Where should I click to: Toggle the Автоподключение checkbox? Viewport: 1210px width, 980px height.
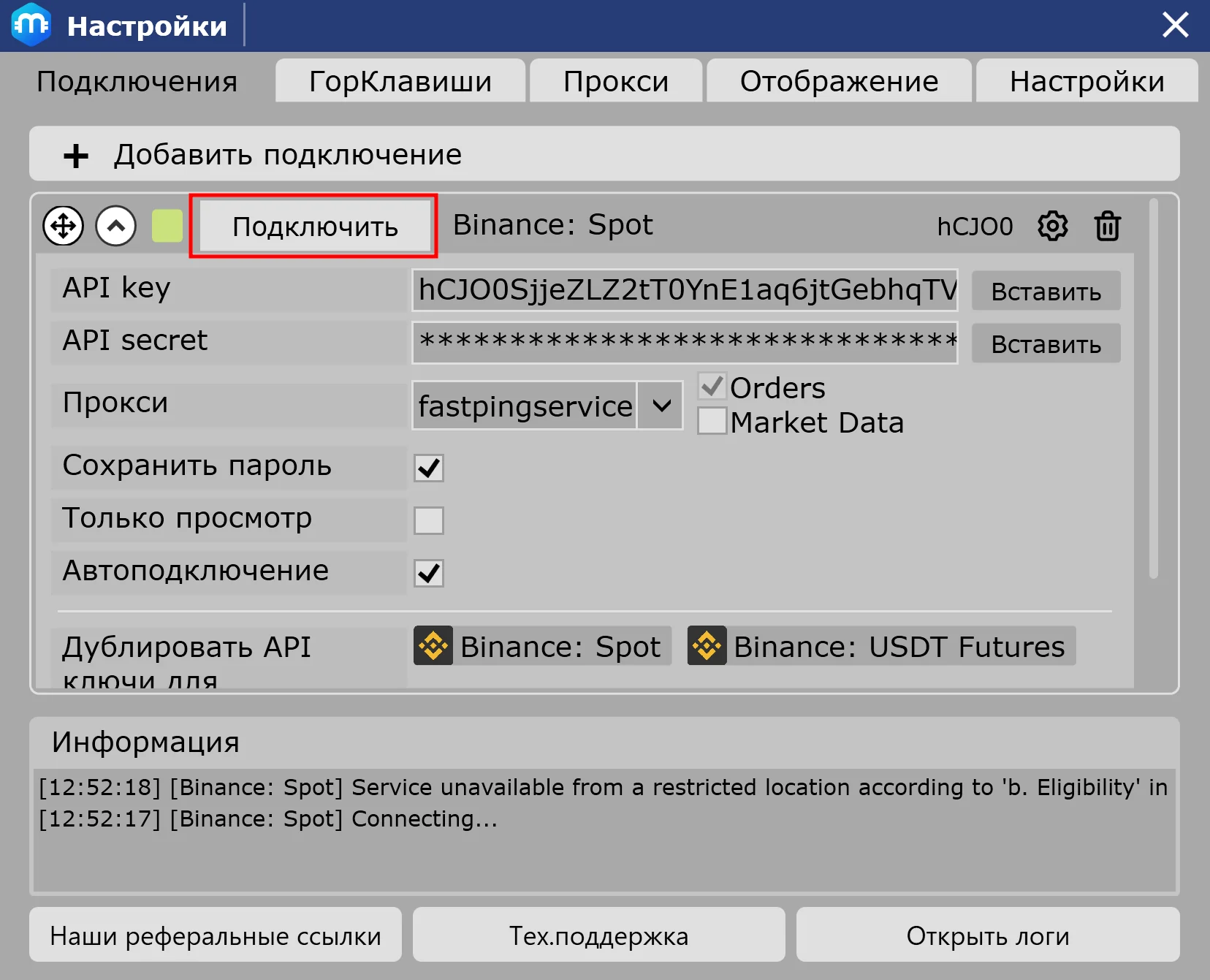[429, 573]
